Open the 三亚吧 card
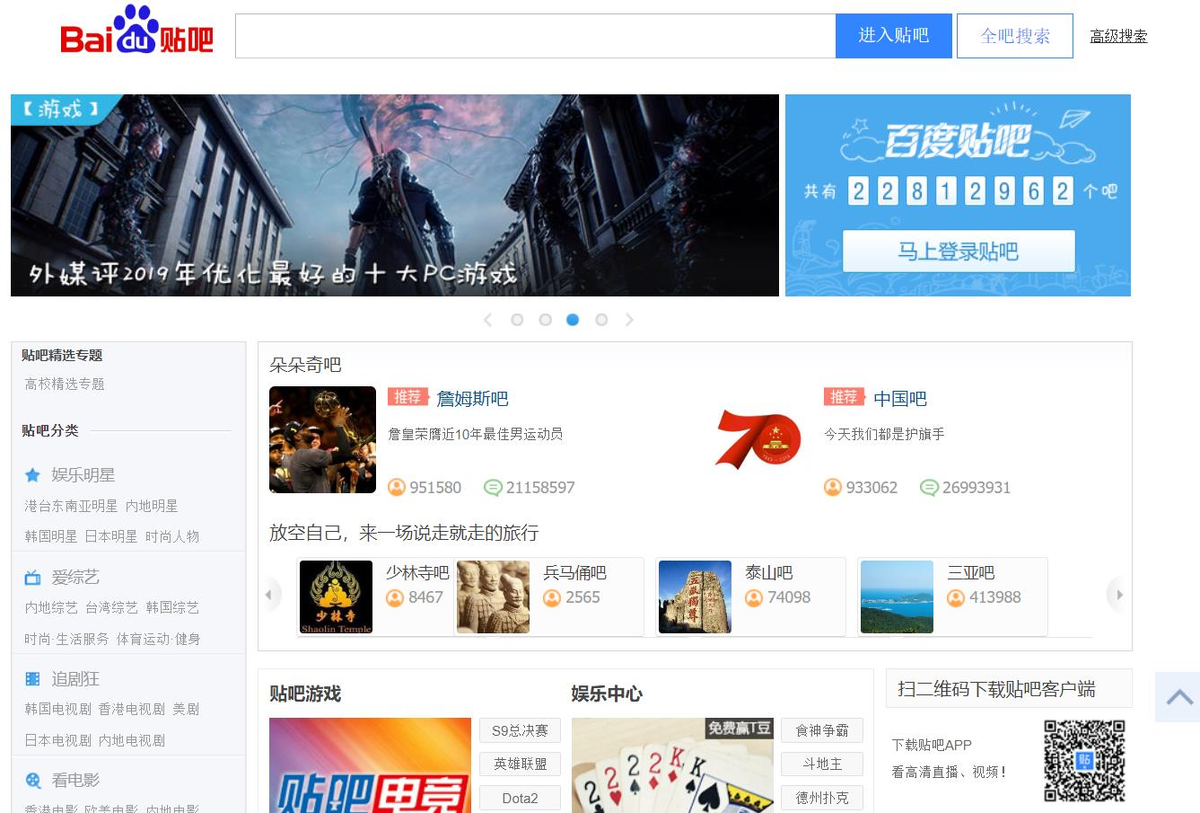 click(953, 597)
